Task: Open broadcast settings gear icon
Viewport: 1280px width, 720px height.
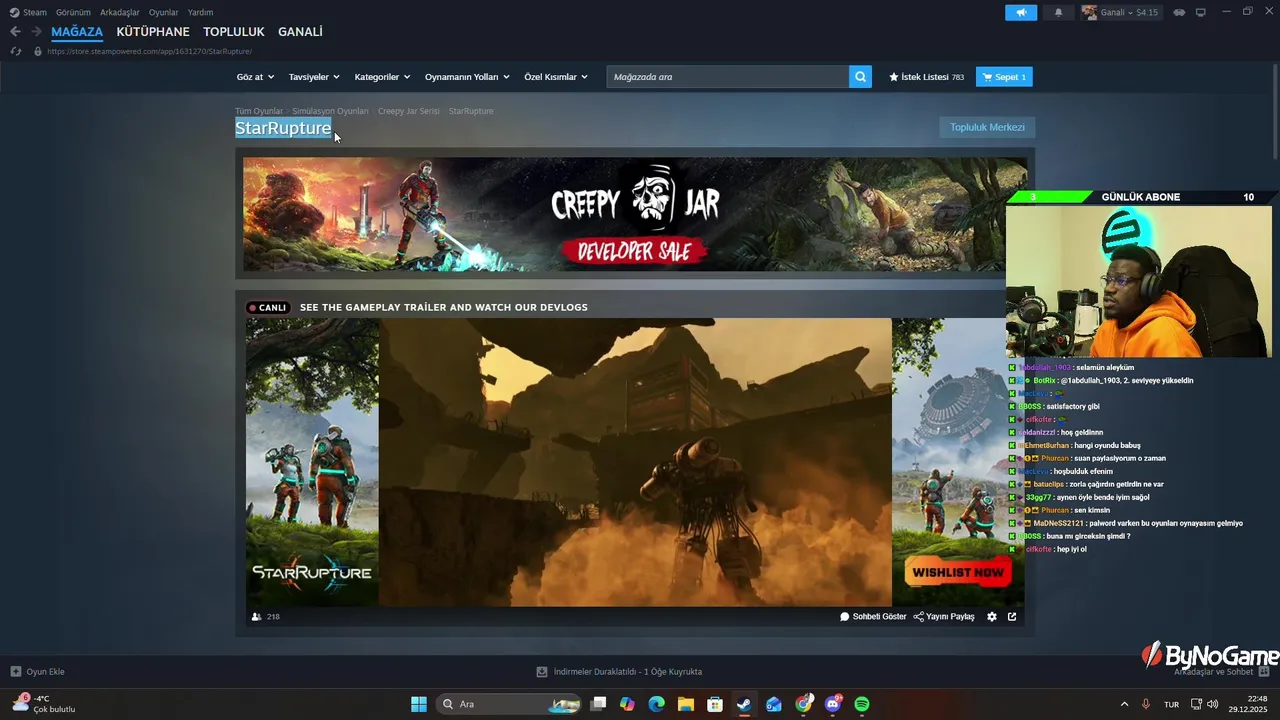Action: [x=992, y=617]
